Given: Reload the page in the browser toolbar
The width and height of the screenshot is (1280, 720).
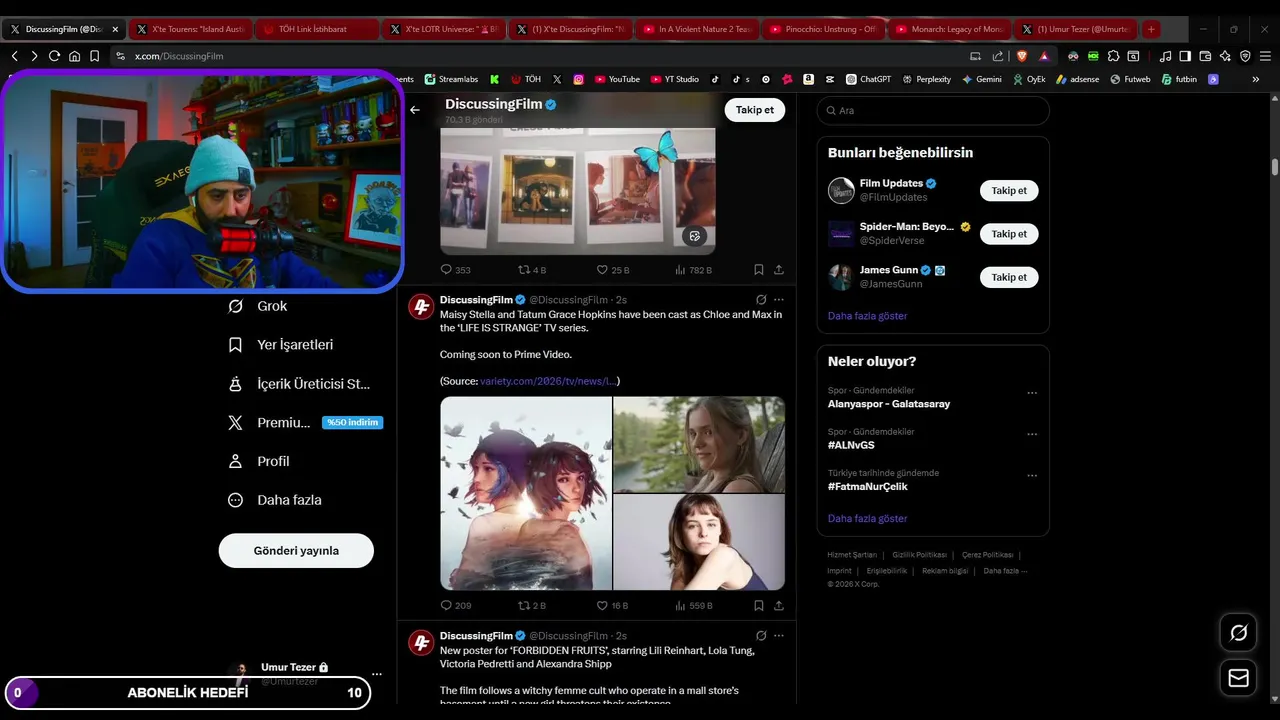Looking at the screenshot, I should [x=54, y=56].
